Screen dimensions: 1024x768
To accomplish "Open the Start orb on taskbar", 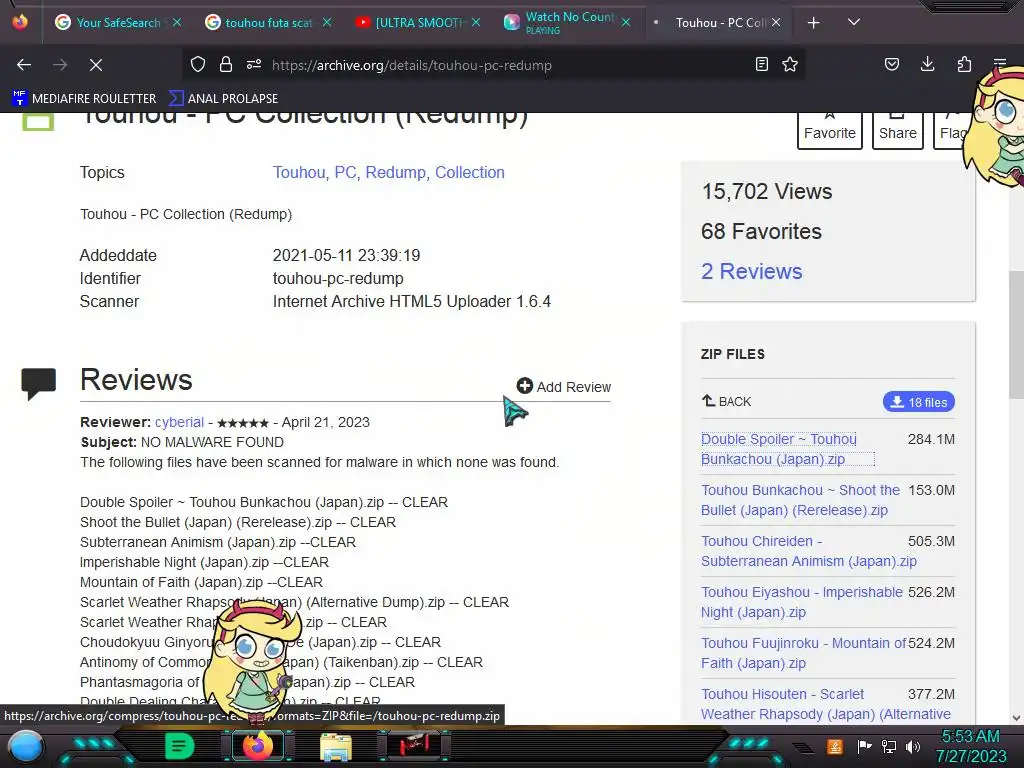I will (x=26, y=746).
